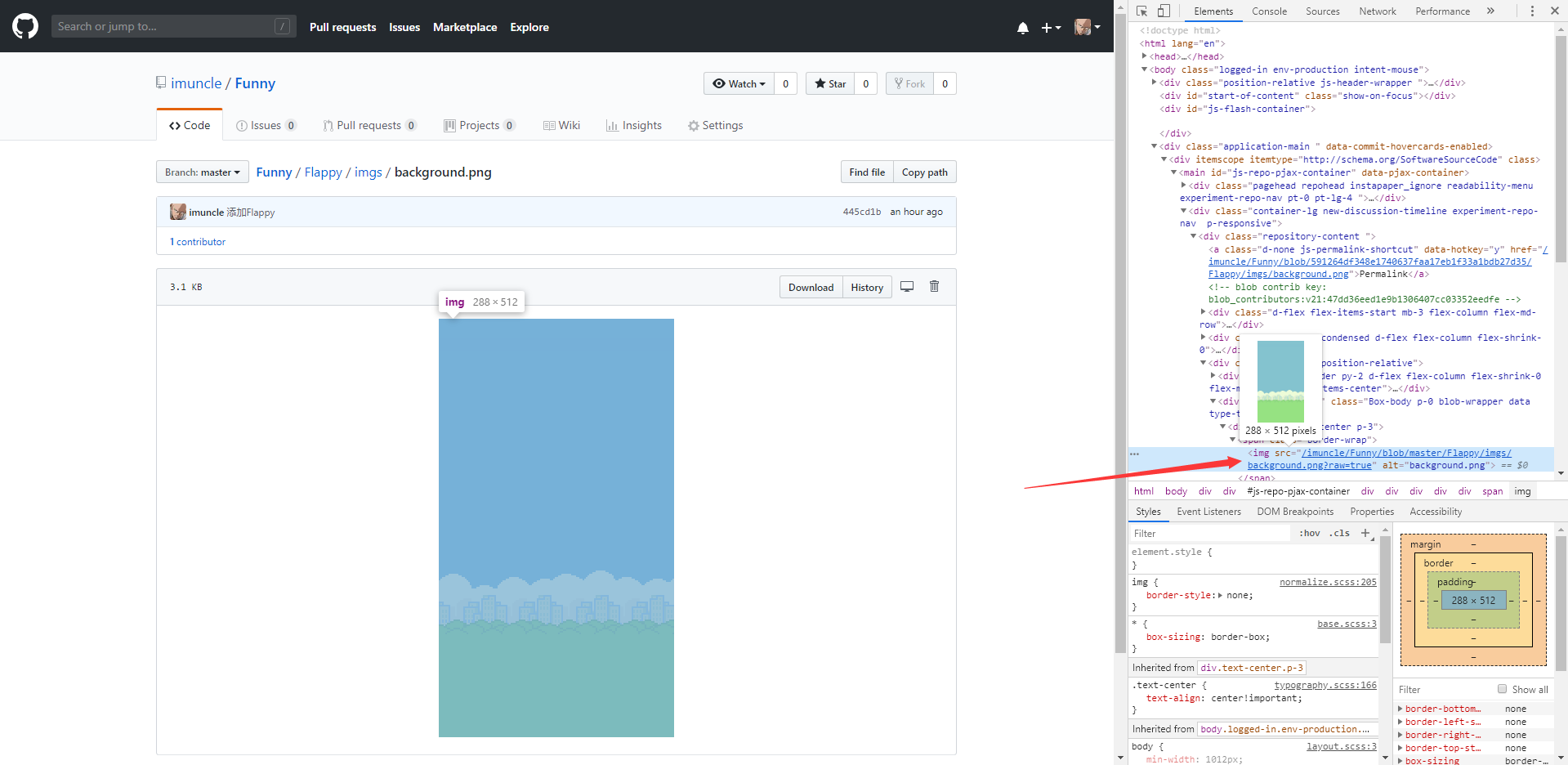Go to the Flappy folder breadcrumb
Viewport: 1568px width, 765px height.
coord(324,172)
